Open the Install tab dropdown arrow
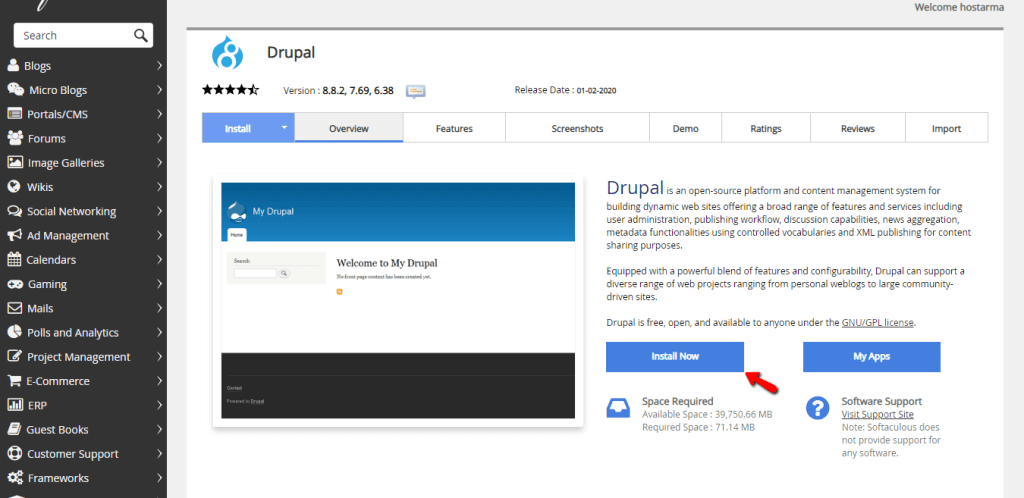Image resolution: width=1024 pixels, height=498 pixels. click(284, 128)
